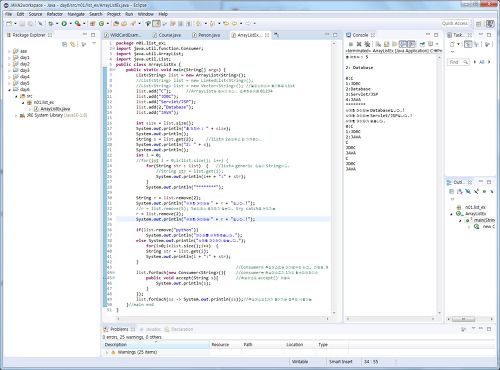Click magnifier icon in Task List Find box
Screen dimensions: 500x370
pos(465,62)
